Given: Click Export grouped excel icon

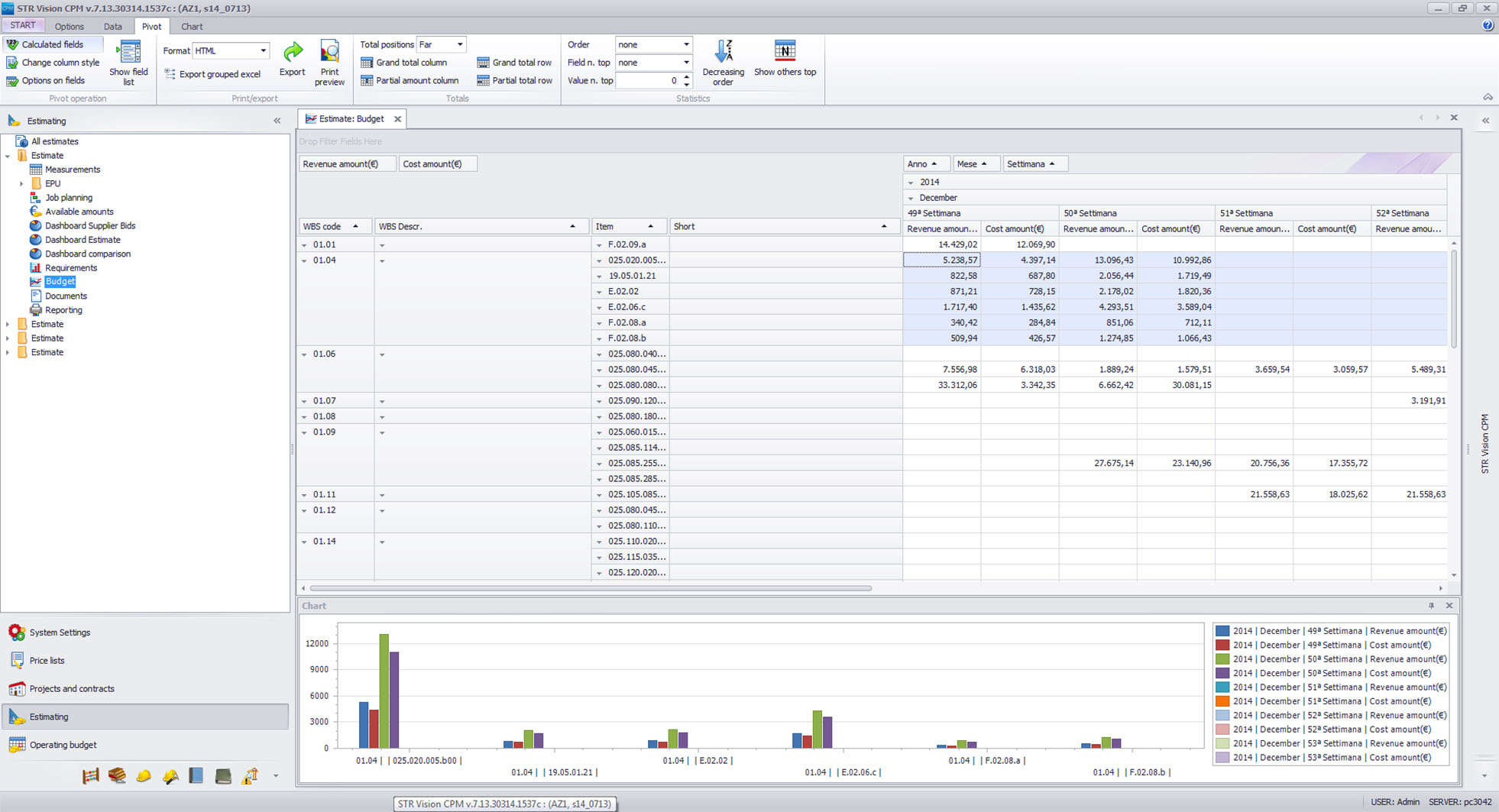Looking at the screenshot, I should click(x=170, y=74).
